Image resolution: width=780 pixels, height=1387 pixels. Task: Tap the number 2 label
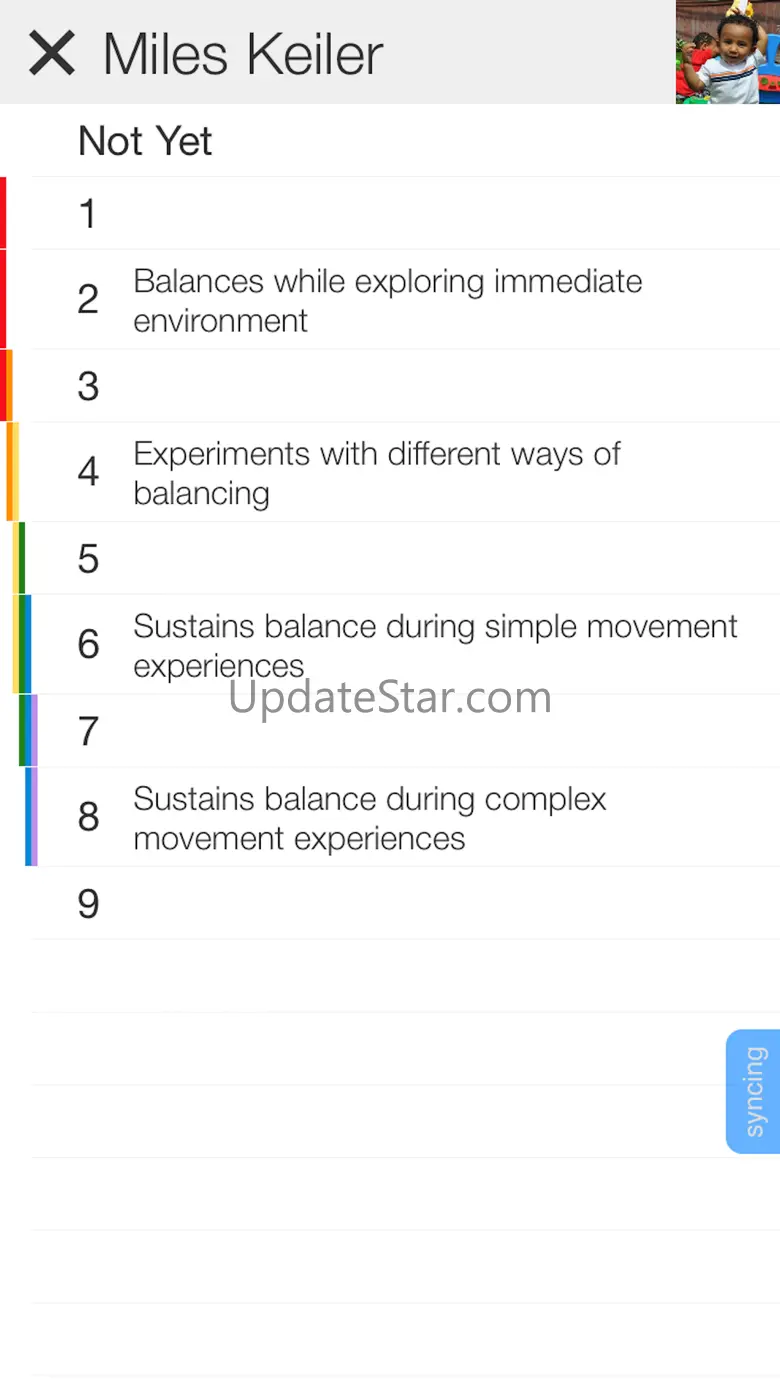(x=88, y=300)
